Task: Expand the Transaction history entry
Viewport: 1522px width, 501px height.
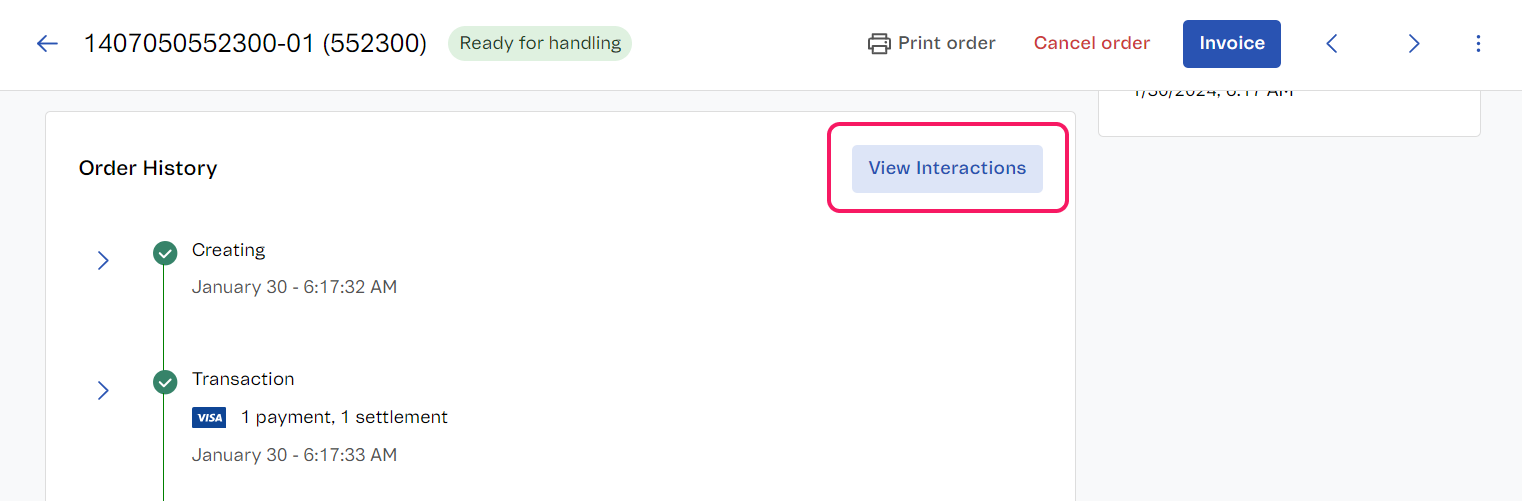Action: coord(103,390)
